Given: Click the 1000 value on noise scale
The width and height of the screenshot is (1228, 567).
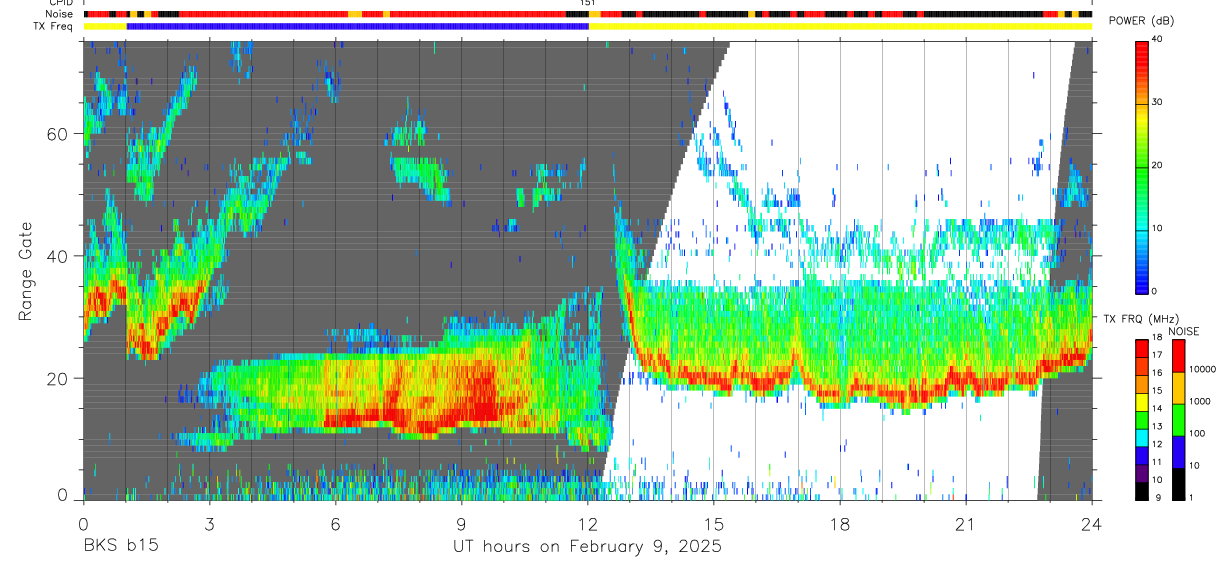Looking at the screenshot, I should tap(1199, 401).
